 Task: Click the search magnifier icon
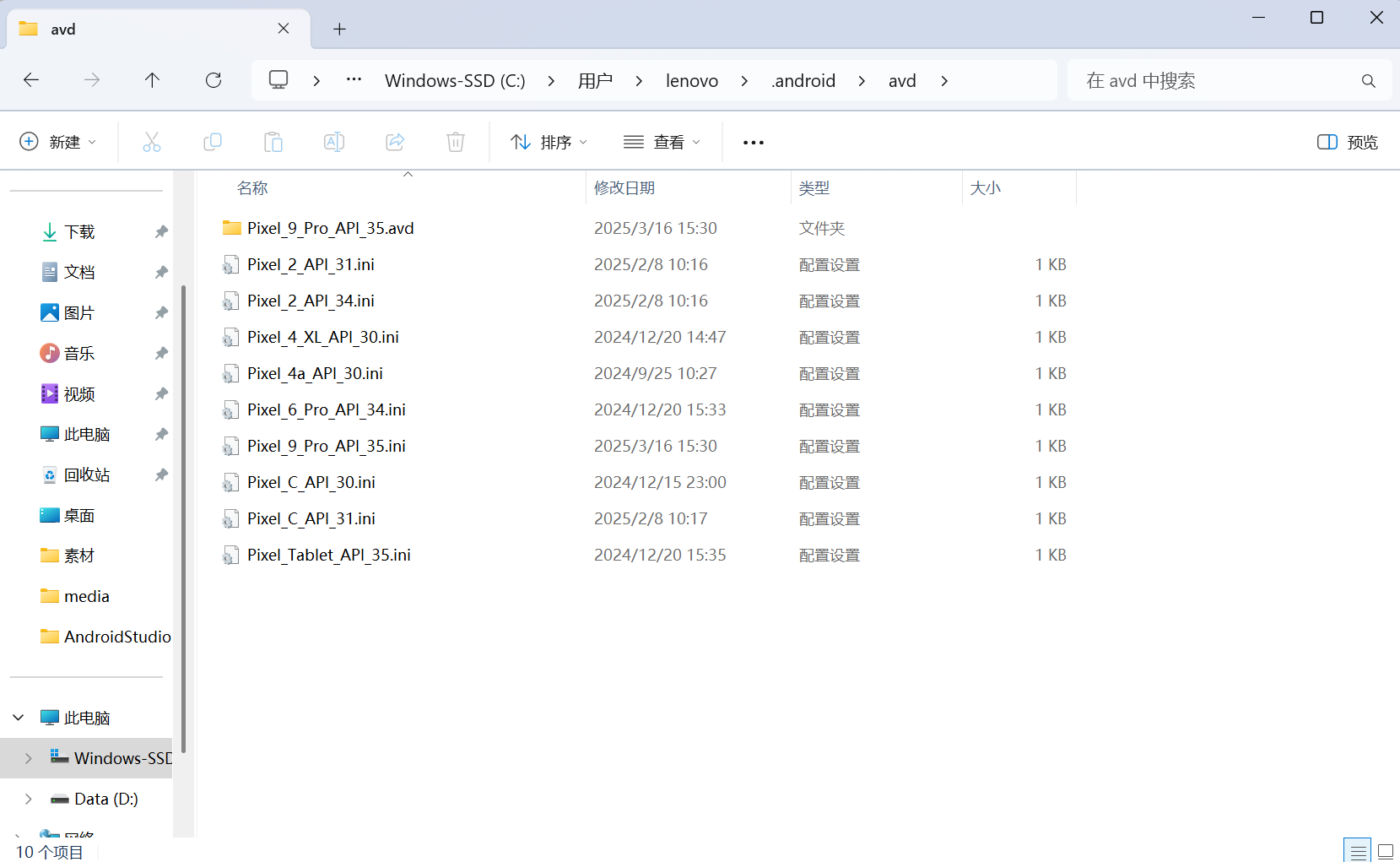pos(1368,81)
